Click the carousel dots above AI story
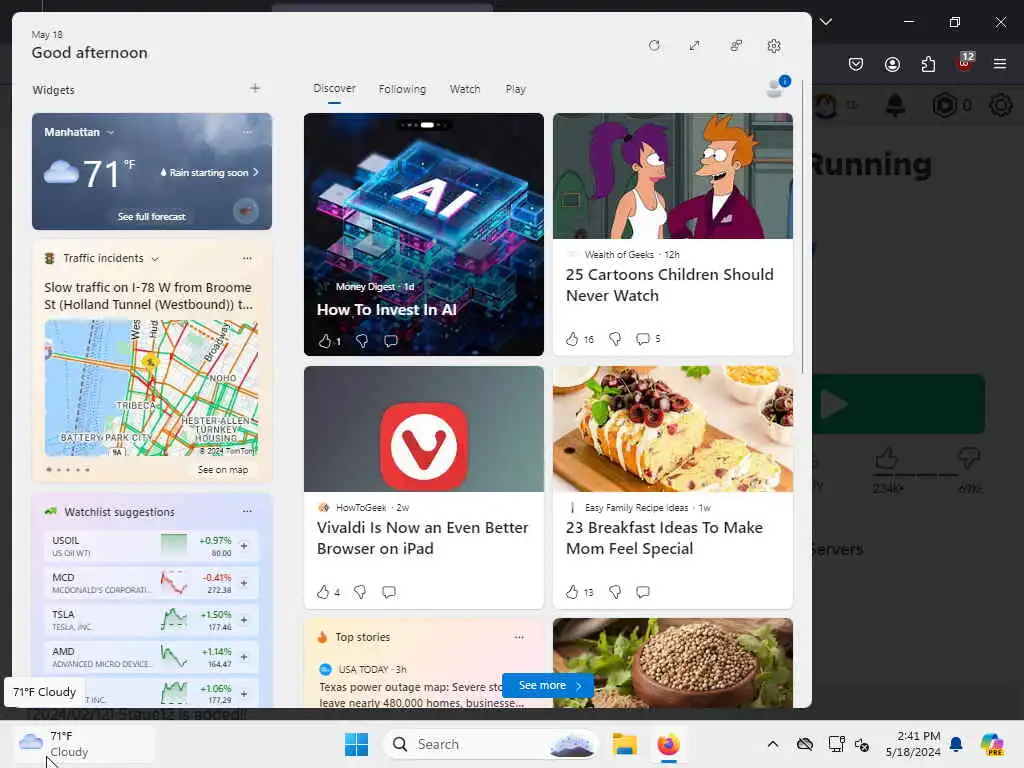The width and height of the screenshot is (1024, 768). coord(424,125)
